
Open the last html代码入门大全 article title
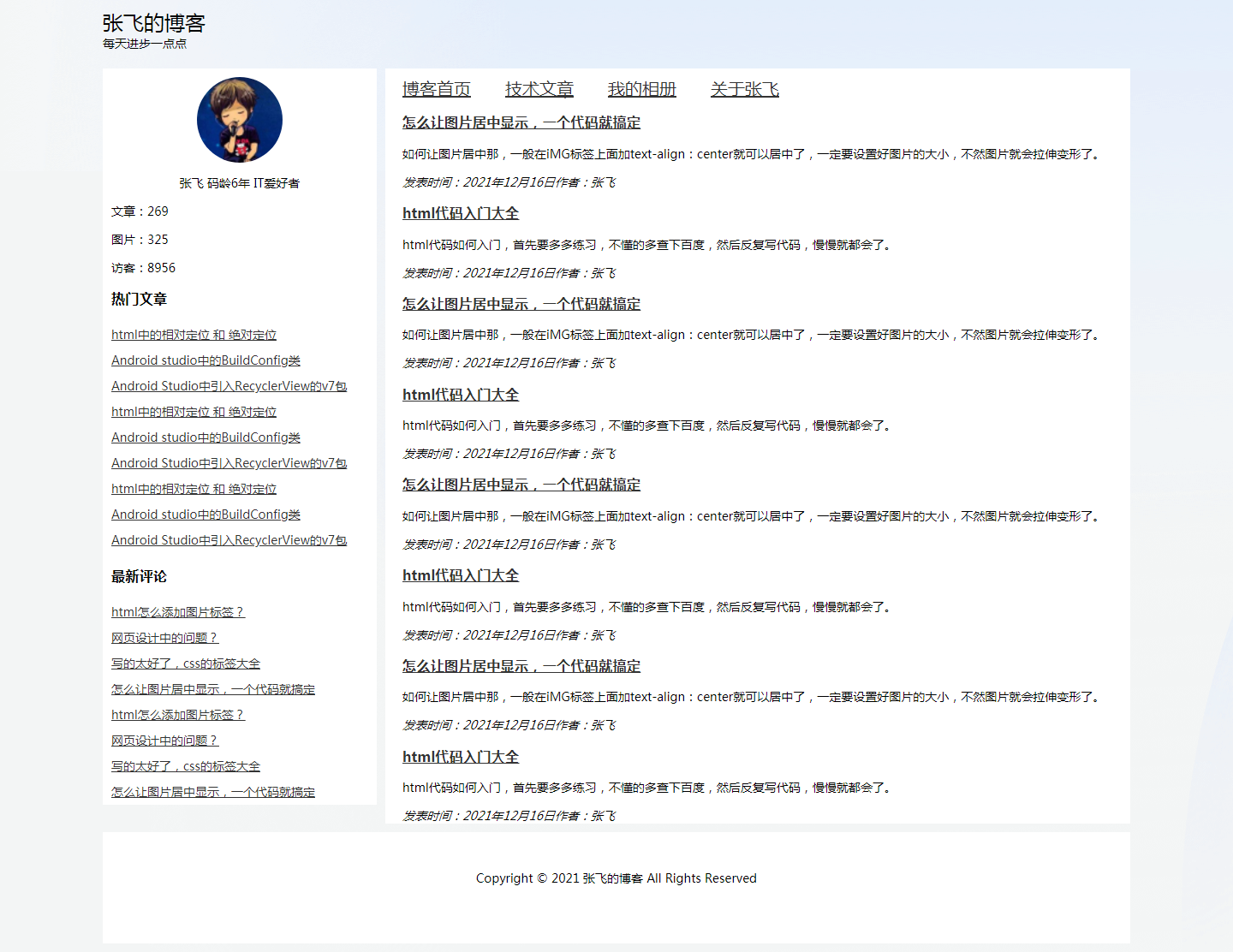point(461,757)
